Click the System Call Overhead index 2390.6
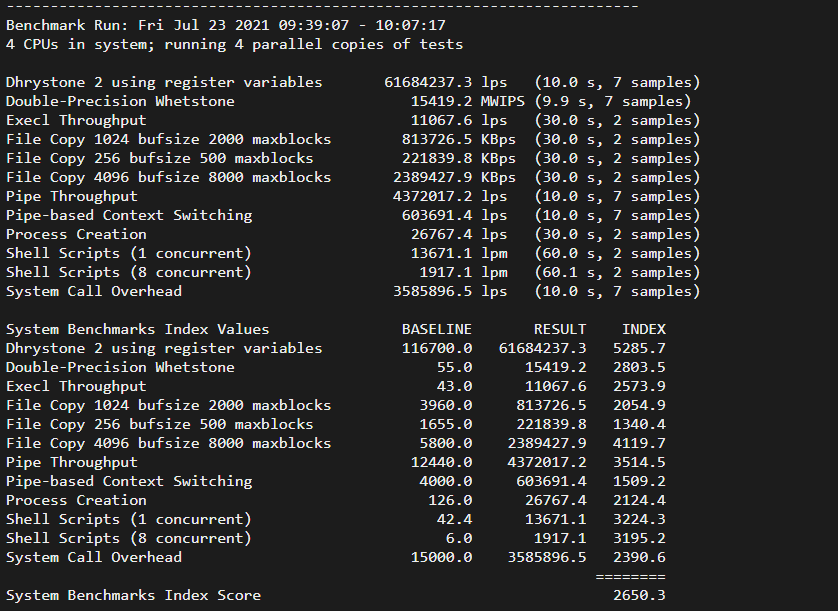 click(639, 557)
